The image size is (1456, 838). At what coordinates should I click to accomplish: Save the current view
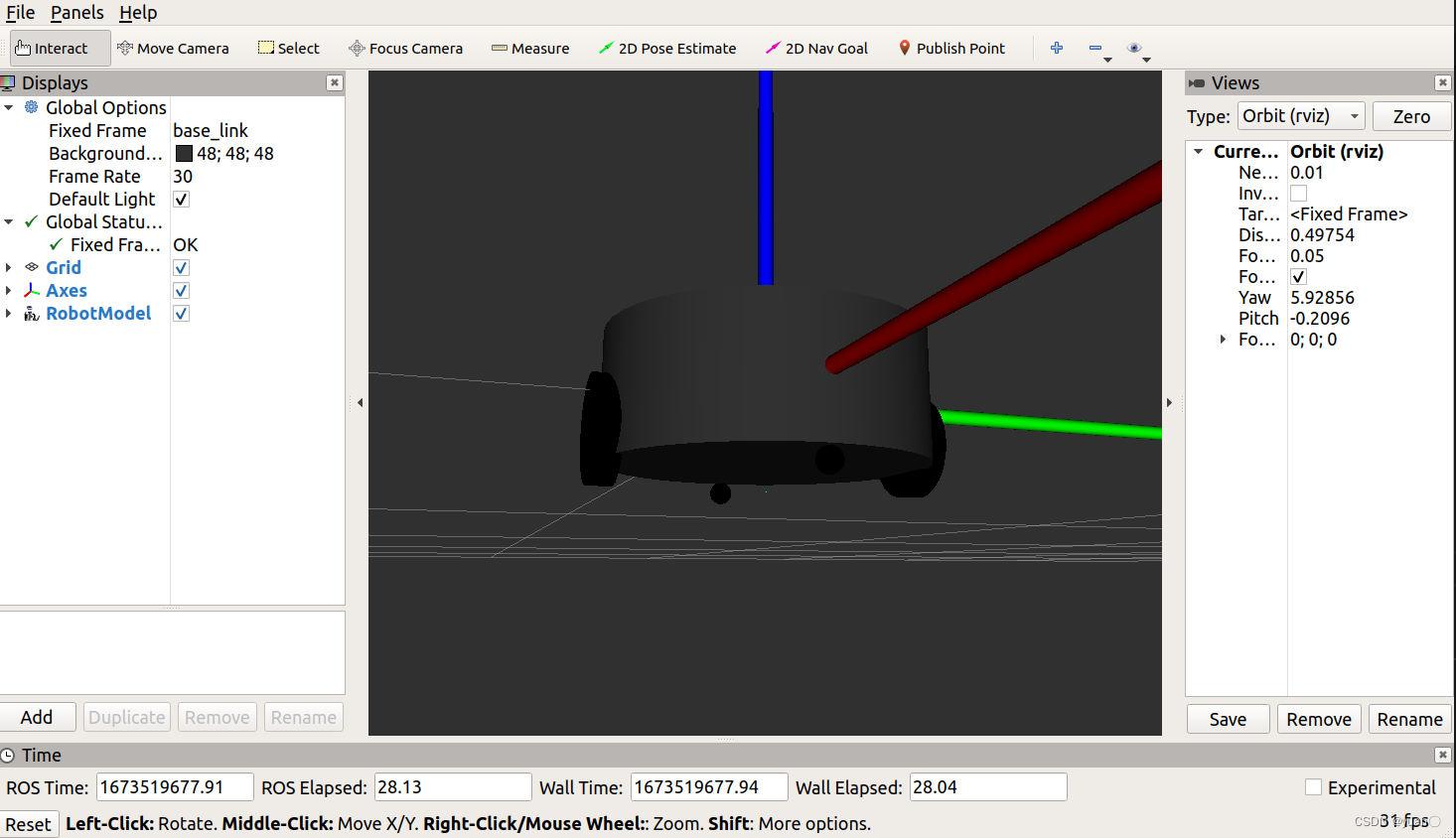[x=1228, y=719]
